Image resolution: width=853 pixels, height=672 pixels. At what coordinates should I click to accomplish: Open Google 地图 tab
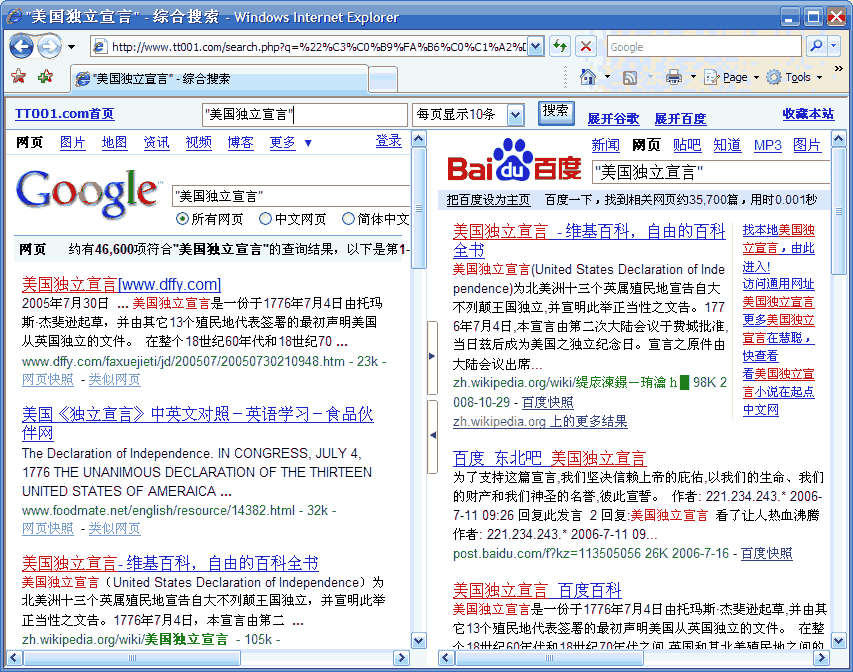tap(114, 143)
